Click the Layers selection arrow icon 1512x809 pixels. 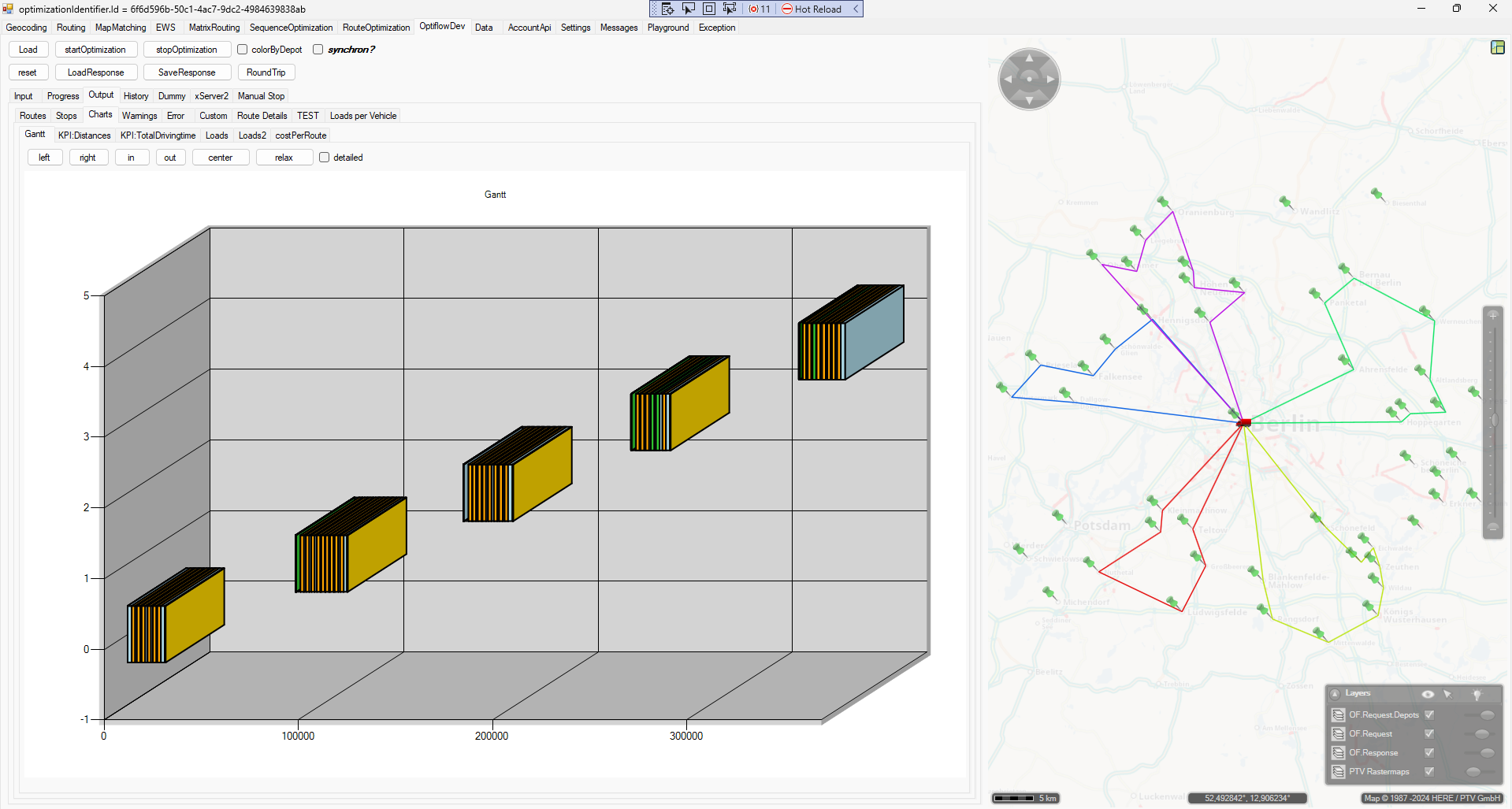tap(1447, 694)
